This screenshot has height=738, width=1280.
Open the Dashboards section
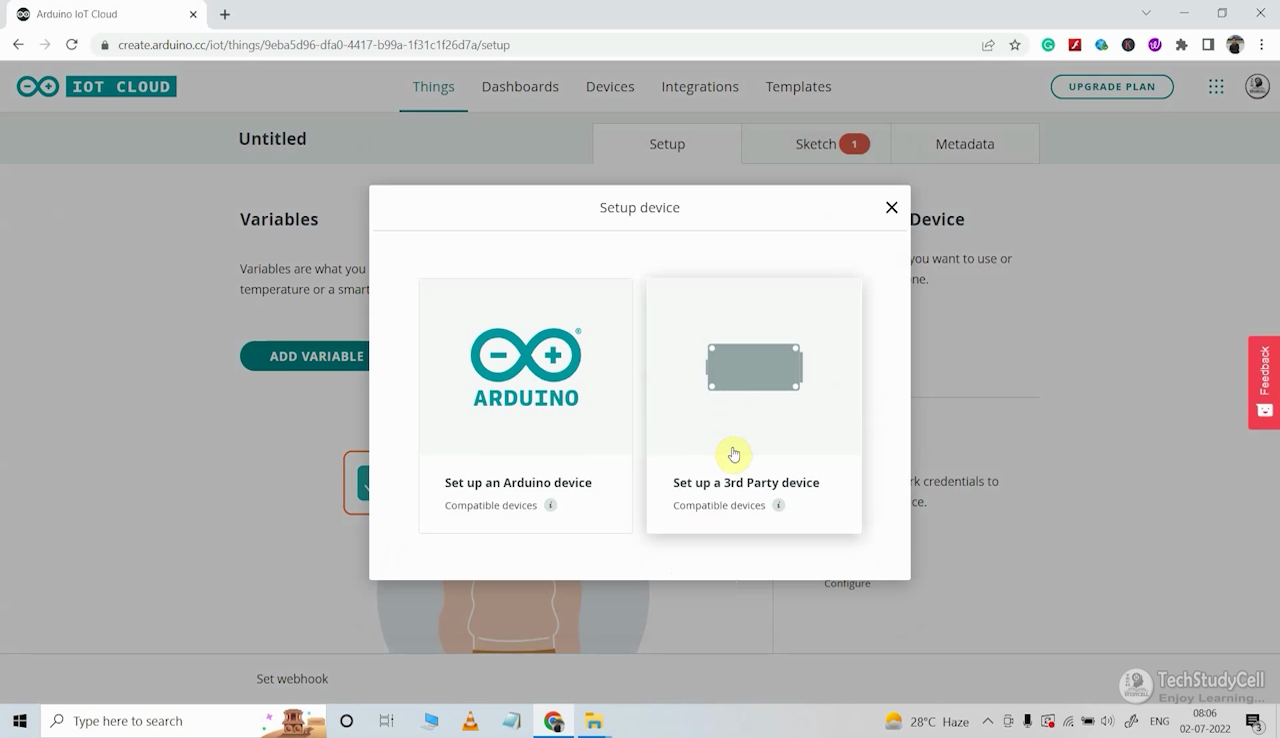tap(520, 87)
